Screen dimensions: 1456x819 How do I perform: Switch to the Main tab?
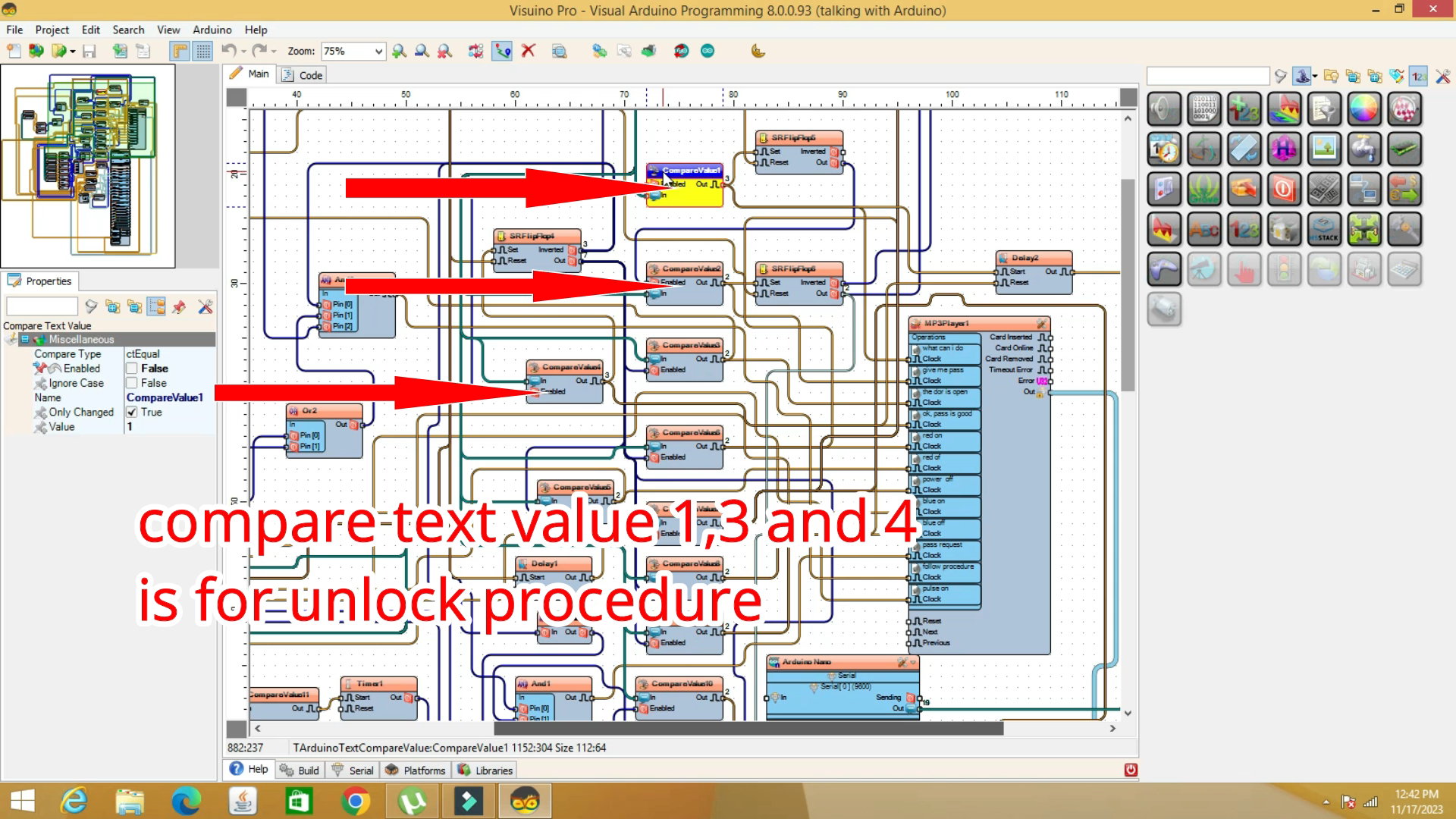[x=249, y=74]
